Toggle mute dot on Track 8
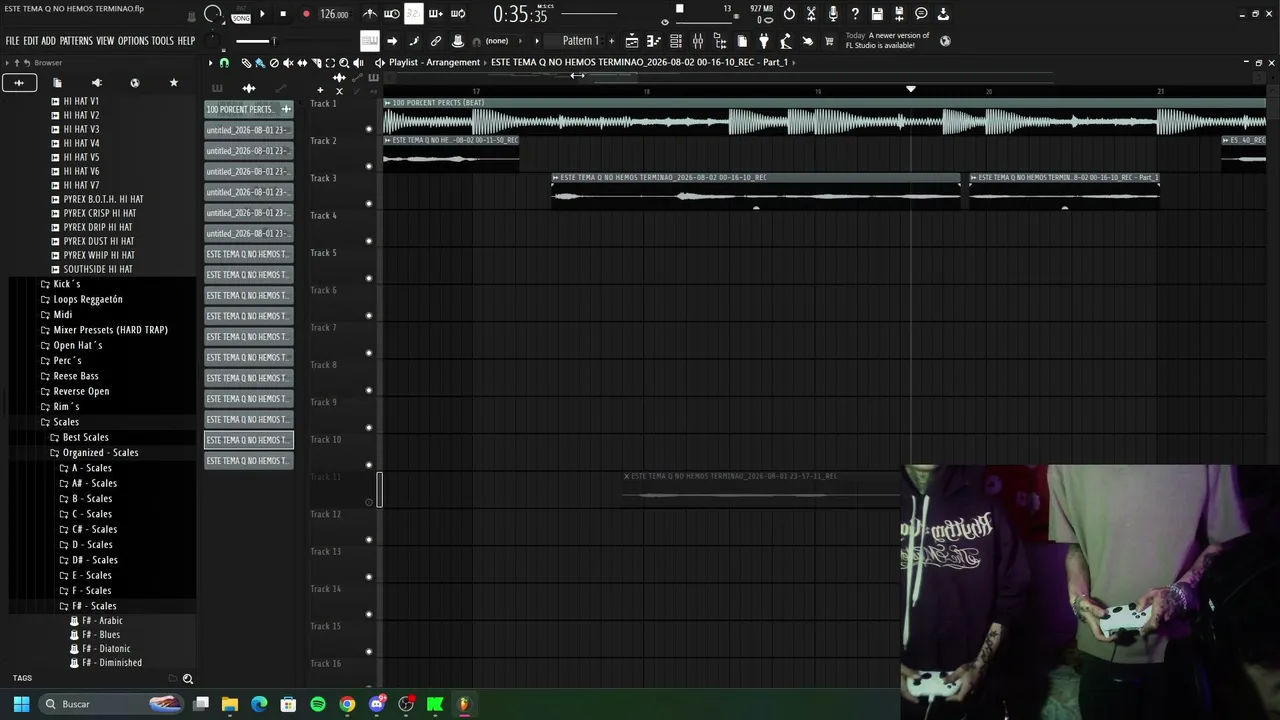This screenshot has height=720, width=1280. [369, 391]
